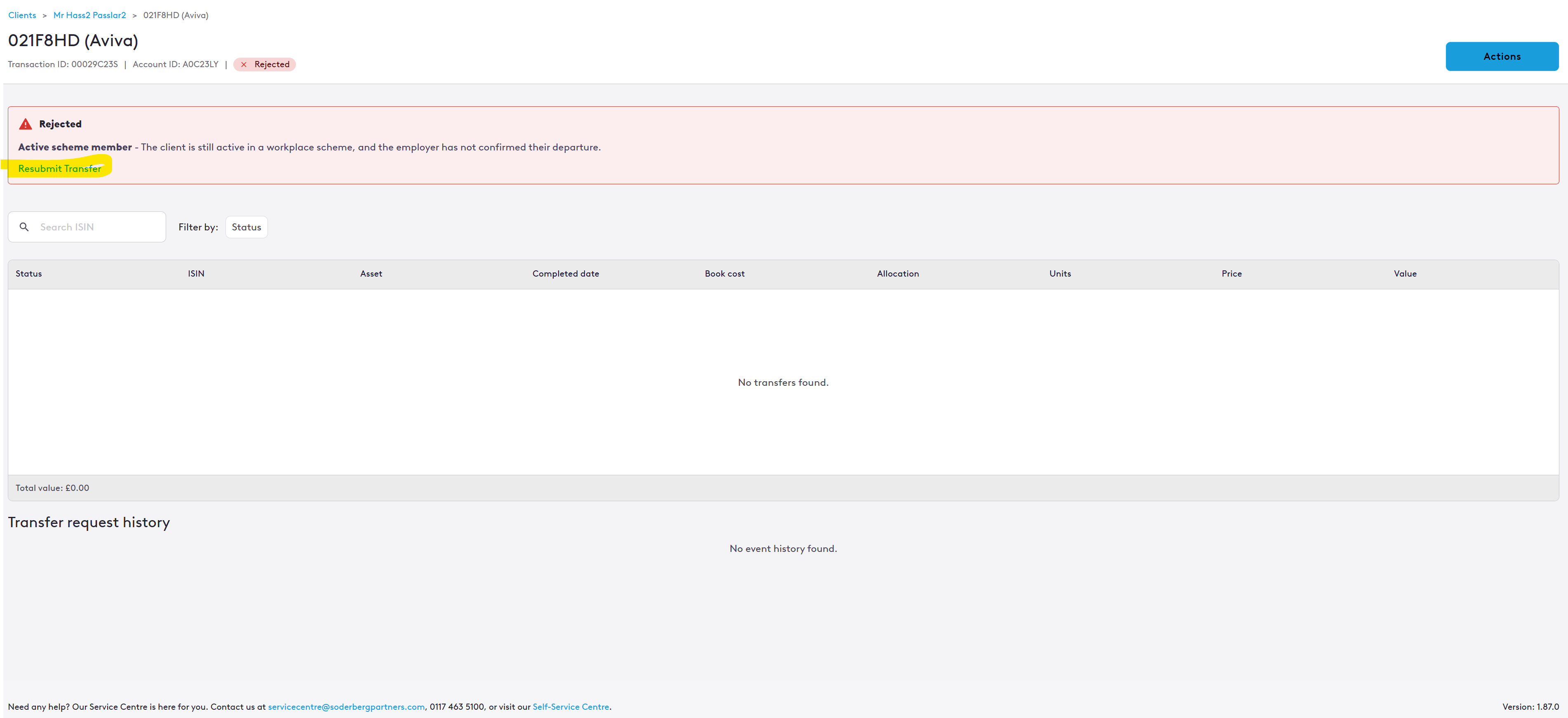The width and height of the screenshot is (1568, 718).
Task: Click the red warning triangle icon
Action: pos(25,124)
